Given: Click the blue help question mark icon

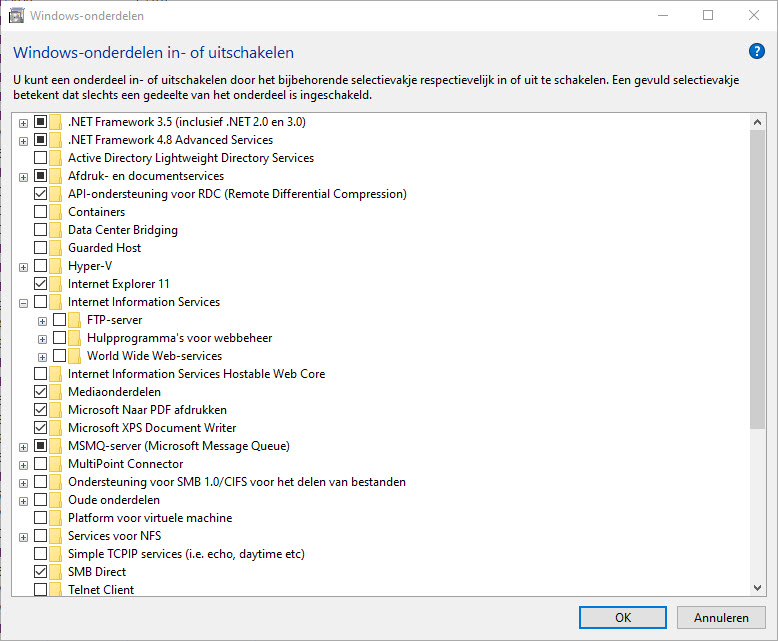Looking at the screenshot, I should tap(756, 52).
